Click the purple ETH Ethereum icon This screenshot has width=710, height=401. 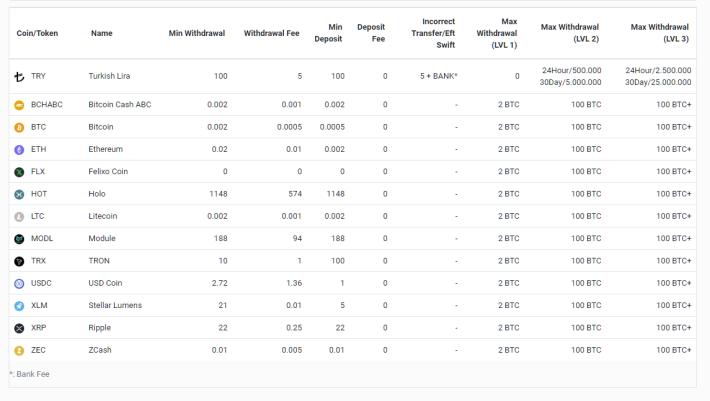point(19,150)
